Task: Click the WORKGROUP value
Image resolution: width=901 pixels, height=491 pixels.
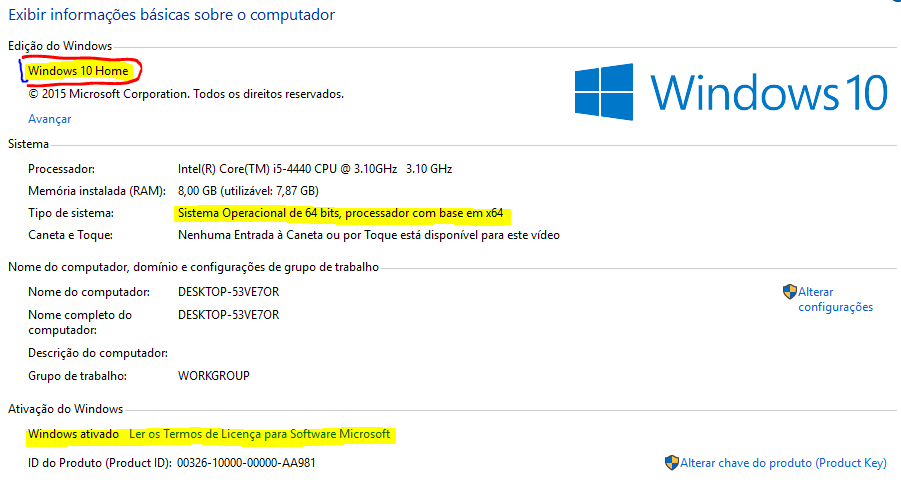Action: click(x=214, y=376)
